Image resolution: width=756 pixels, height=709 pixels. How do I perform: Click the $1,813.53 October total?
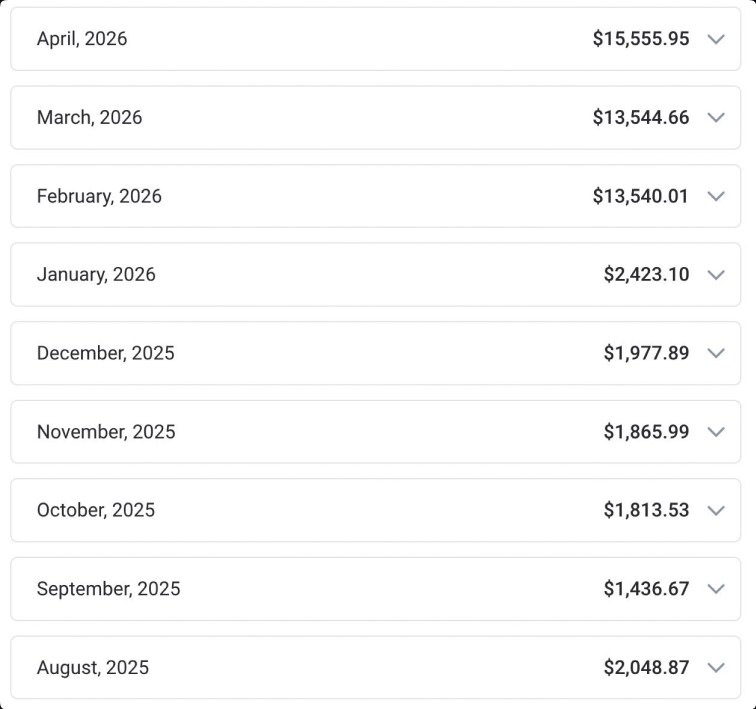pos(646,510)
